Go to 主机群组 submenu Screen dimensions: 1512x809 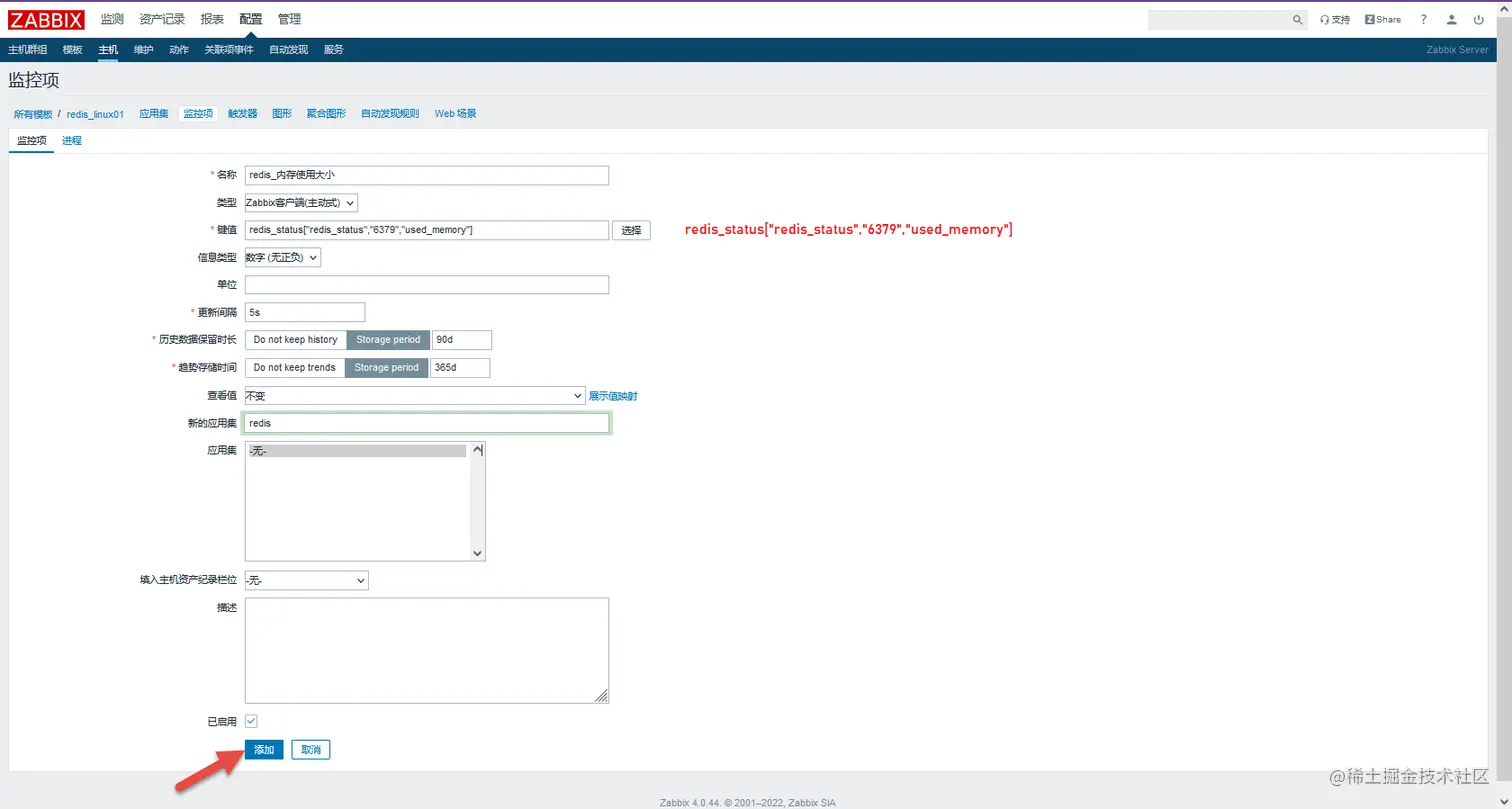(27, 50)
